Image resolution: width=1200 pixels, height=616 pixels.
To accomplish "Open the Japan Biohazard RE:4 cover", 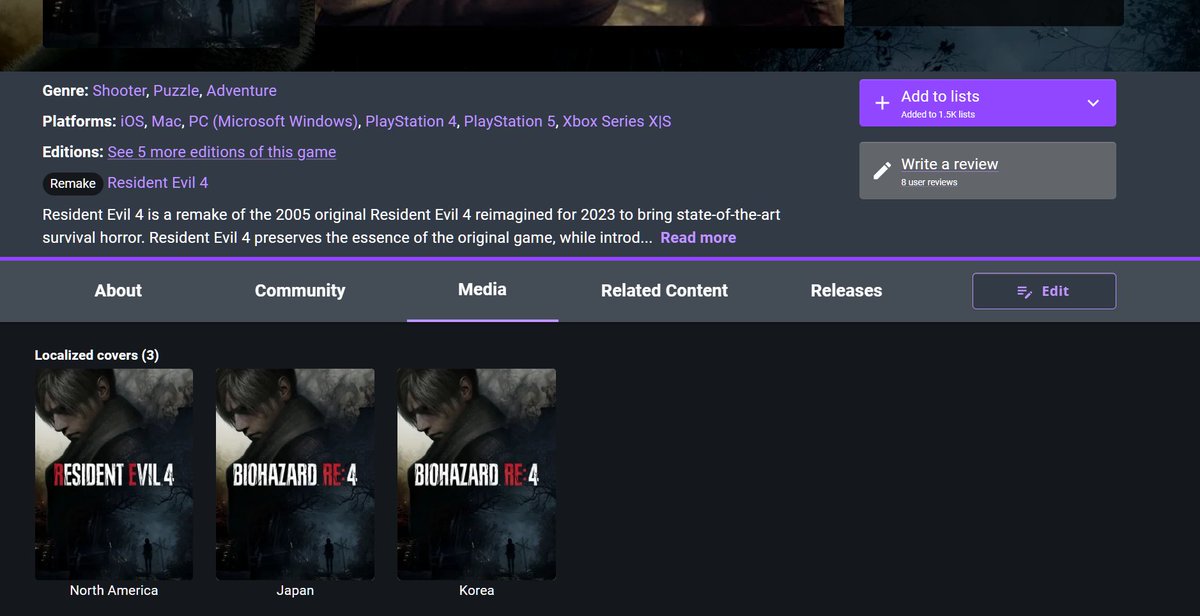I will 295,474.
